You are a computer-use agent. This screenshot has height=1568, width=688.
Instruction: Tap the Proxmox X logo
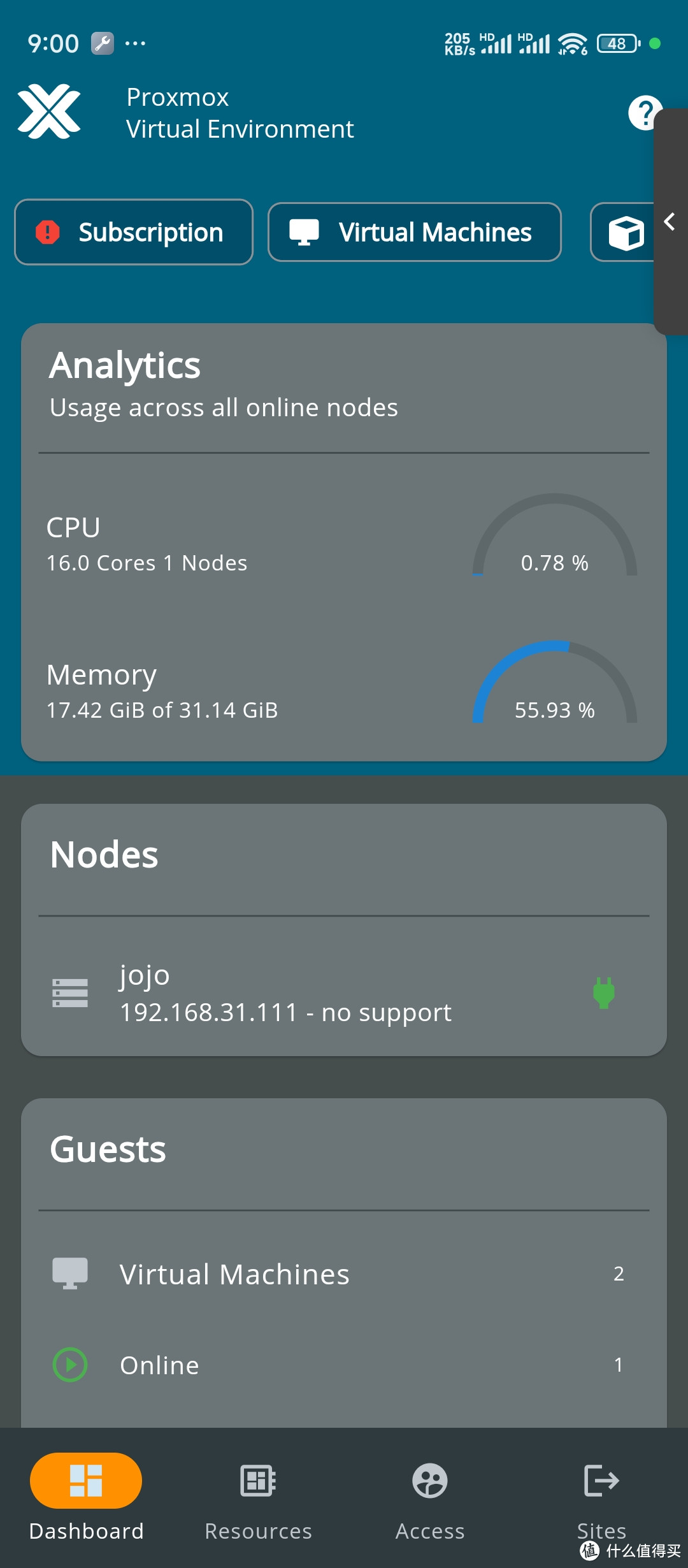point(49,112)
